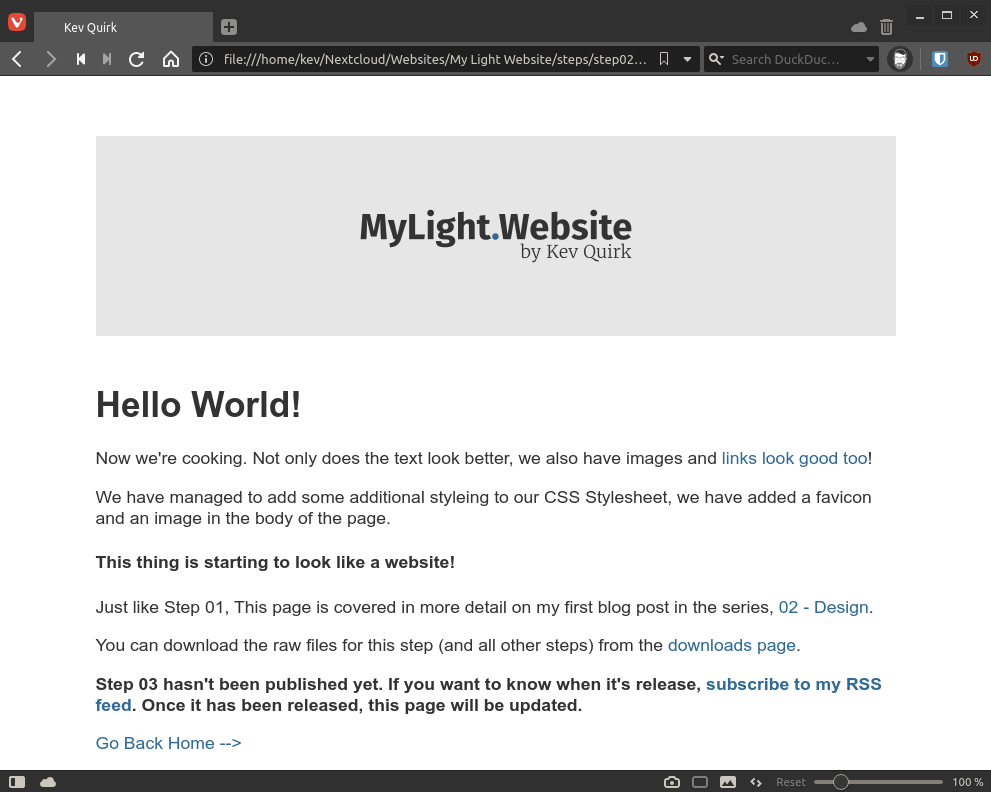Open the Vivaldi profile avatar
Viewport: 991px width, 792px height.
[x=900, y=59]
